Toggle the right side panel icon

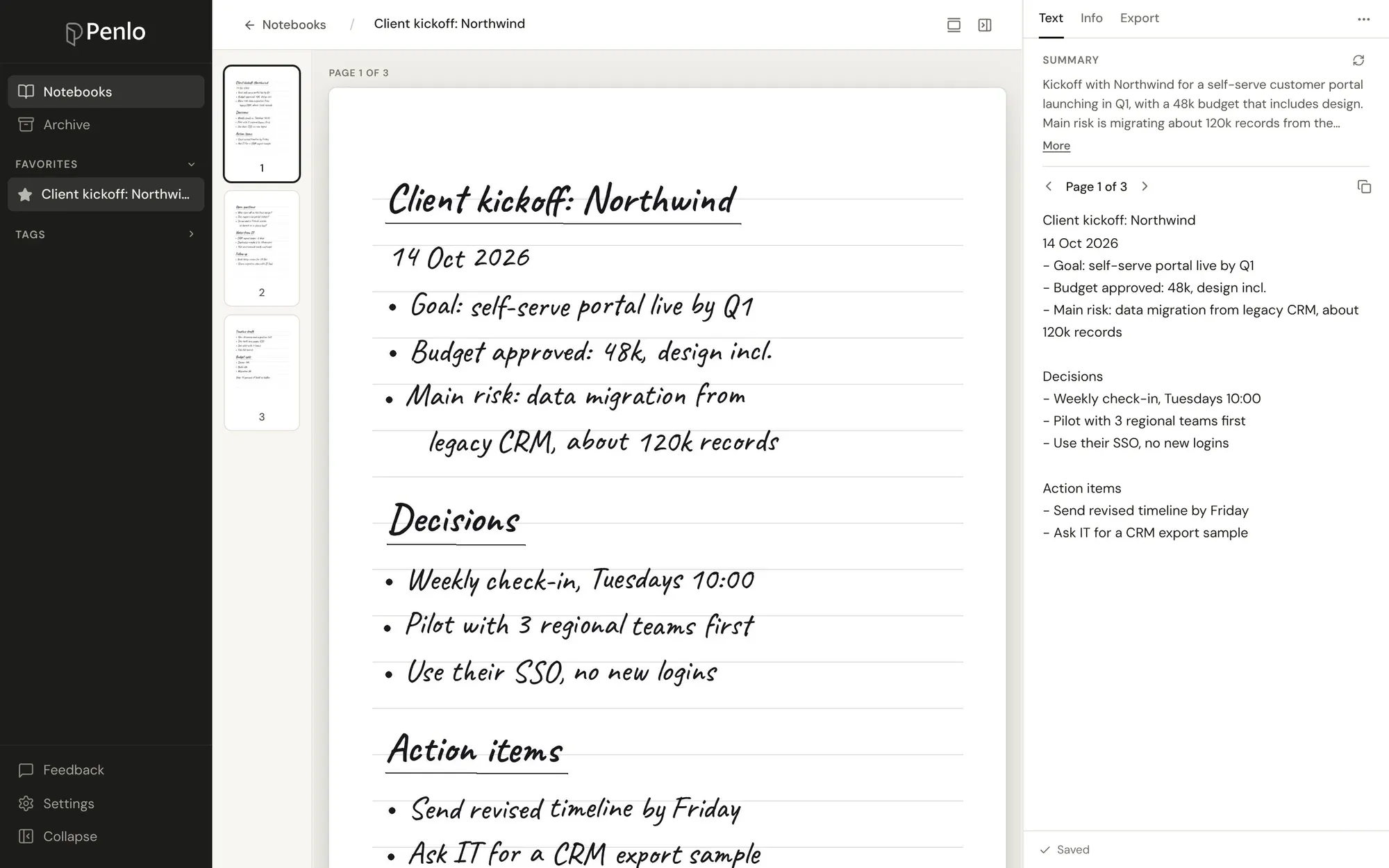click(985, 25)
